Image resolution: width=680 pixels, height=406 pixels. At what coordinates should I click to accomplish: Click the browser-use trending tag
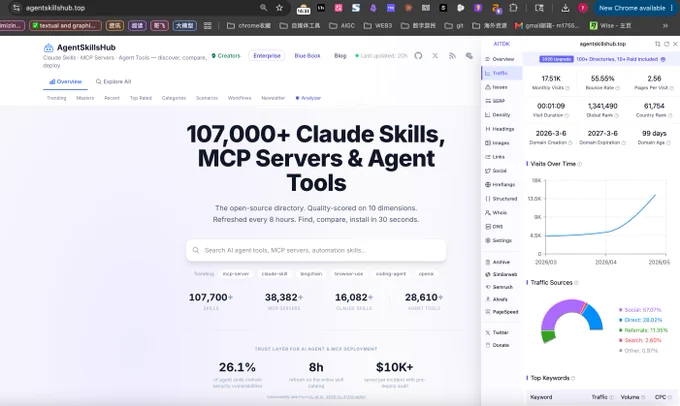tap(349, 274)
